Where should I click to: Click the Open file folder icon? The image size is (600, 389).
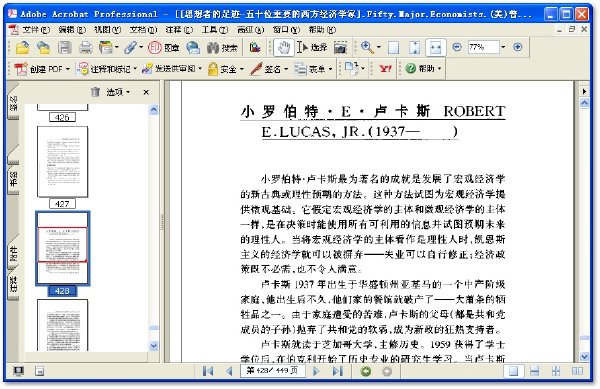tap(22, 47)
